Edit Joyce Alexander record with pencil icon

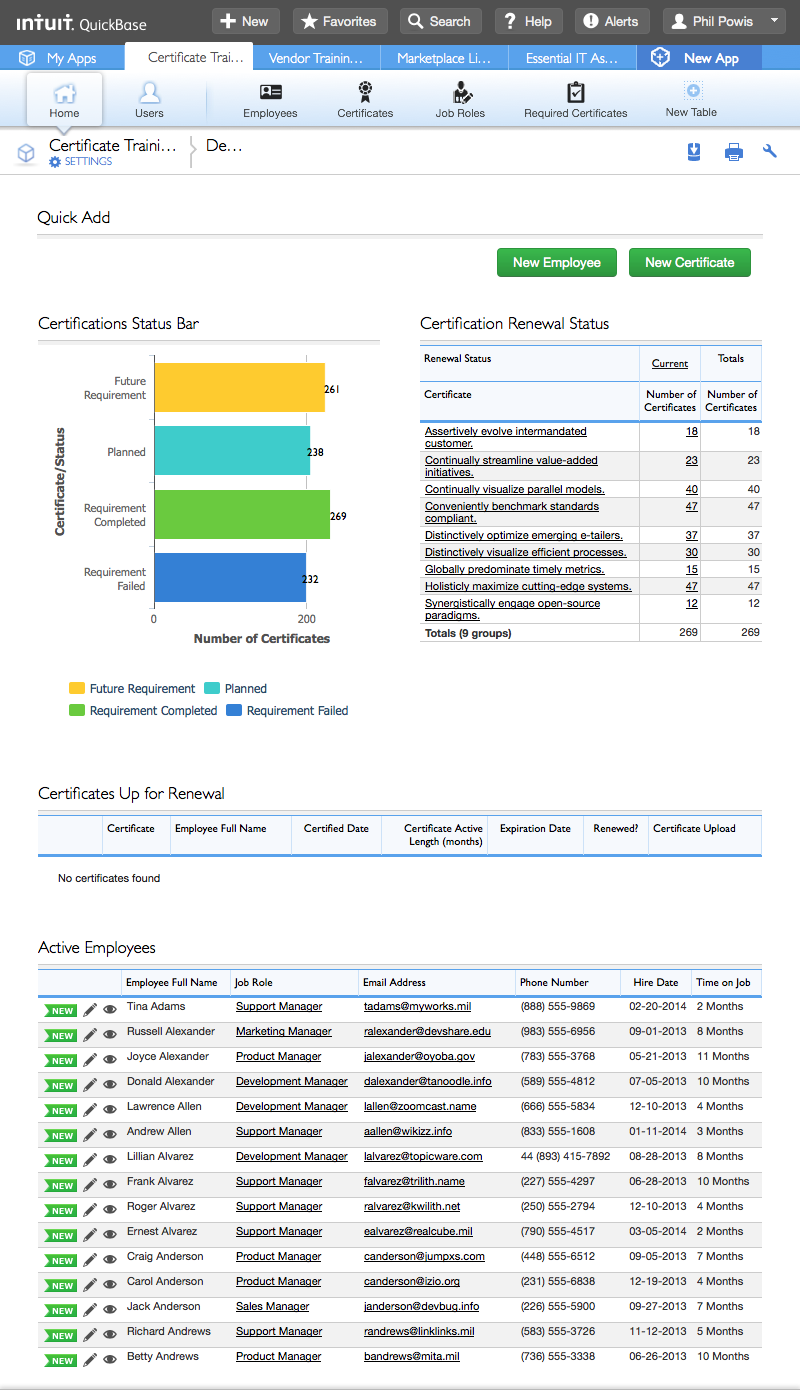click(x=90, y=1060)
